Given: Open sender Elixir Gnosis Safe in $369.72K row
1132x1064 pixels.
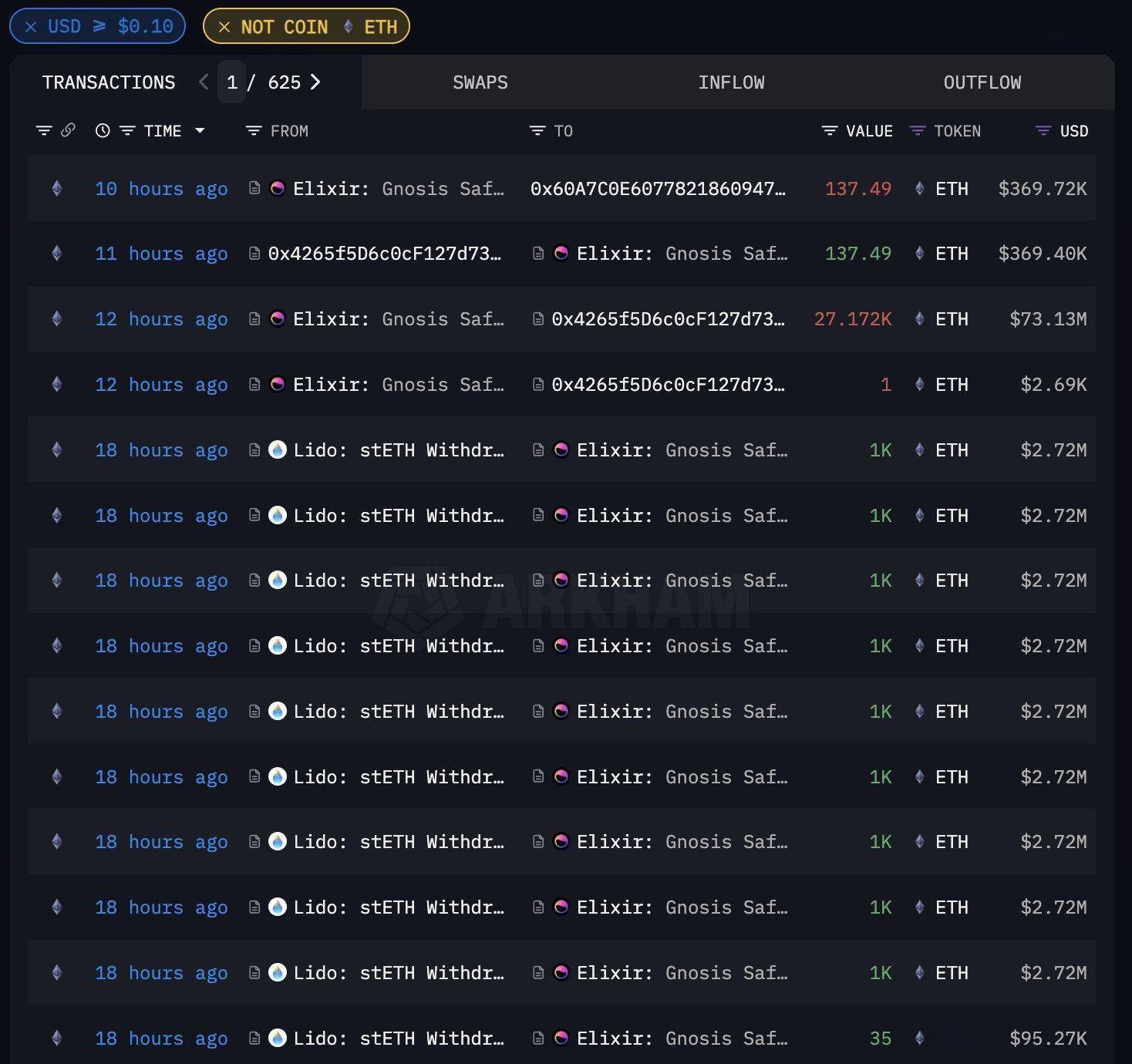Looking at the screenshot, I should [399, 188].
